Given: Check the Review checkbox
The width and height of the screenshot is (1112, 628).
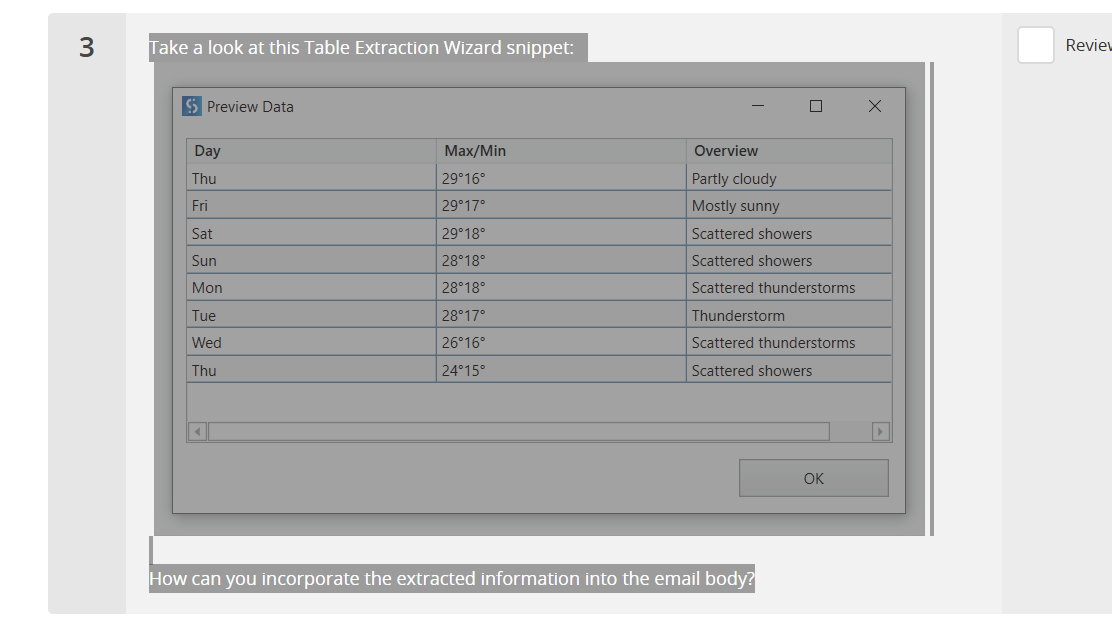Looking at the screenshot, I should pos(1035,45).
